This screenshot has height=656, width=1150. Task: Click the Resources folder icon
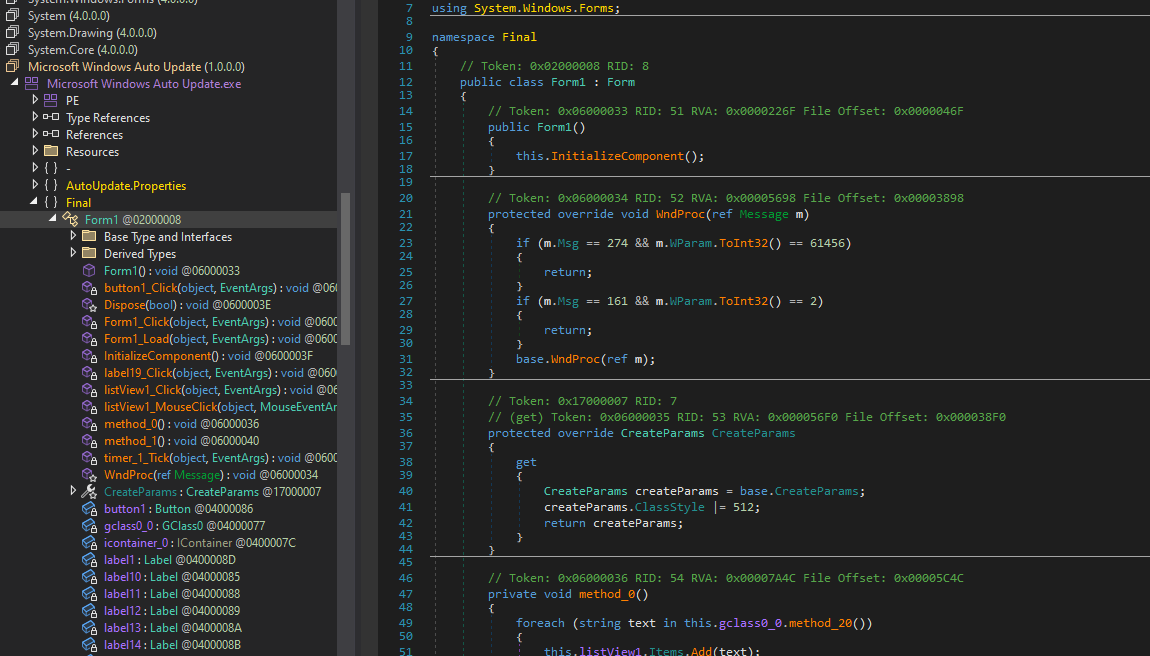pos(51,152)
